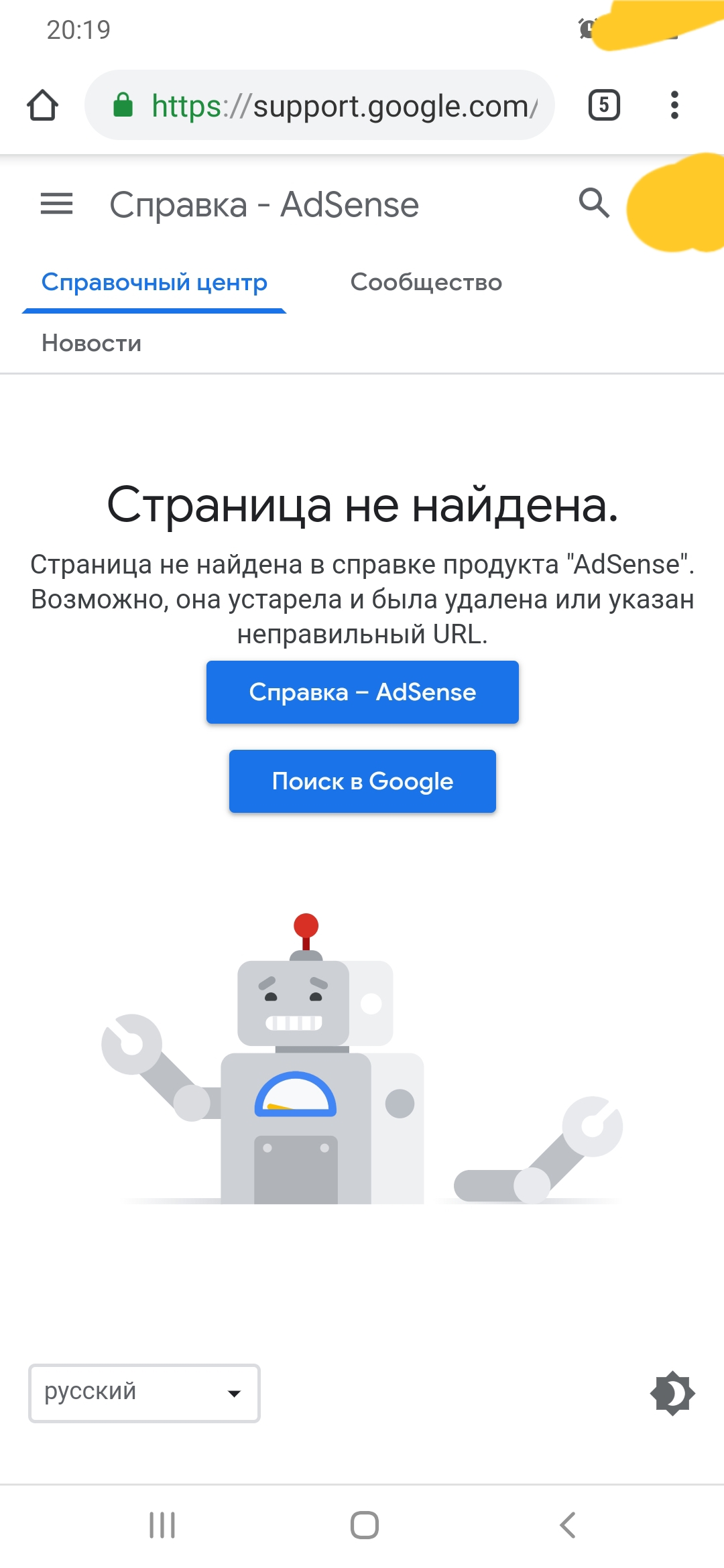Click the Справка – AdSense button
The width and height of the screenshot is (724, 1568).
tap(363, 692)
